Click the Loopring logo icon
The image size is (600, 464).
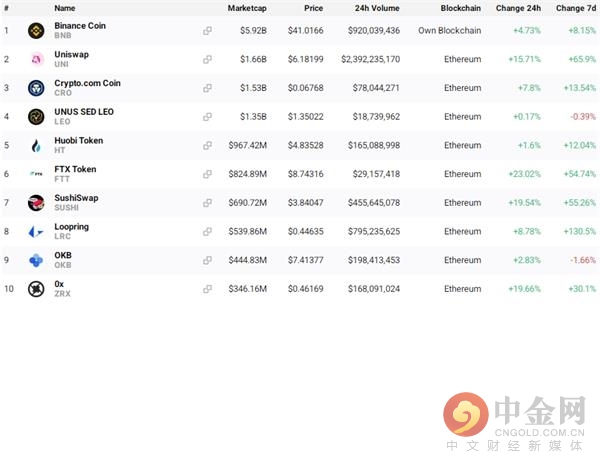(36, 231)
